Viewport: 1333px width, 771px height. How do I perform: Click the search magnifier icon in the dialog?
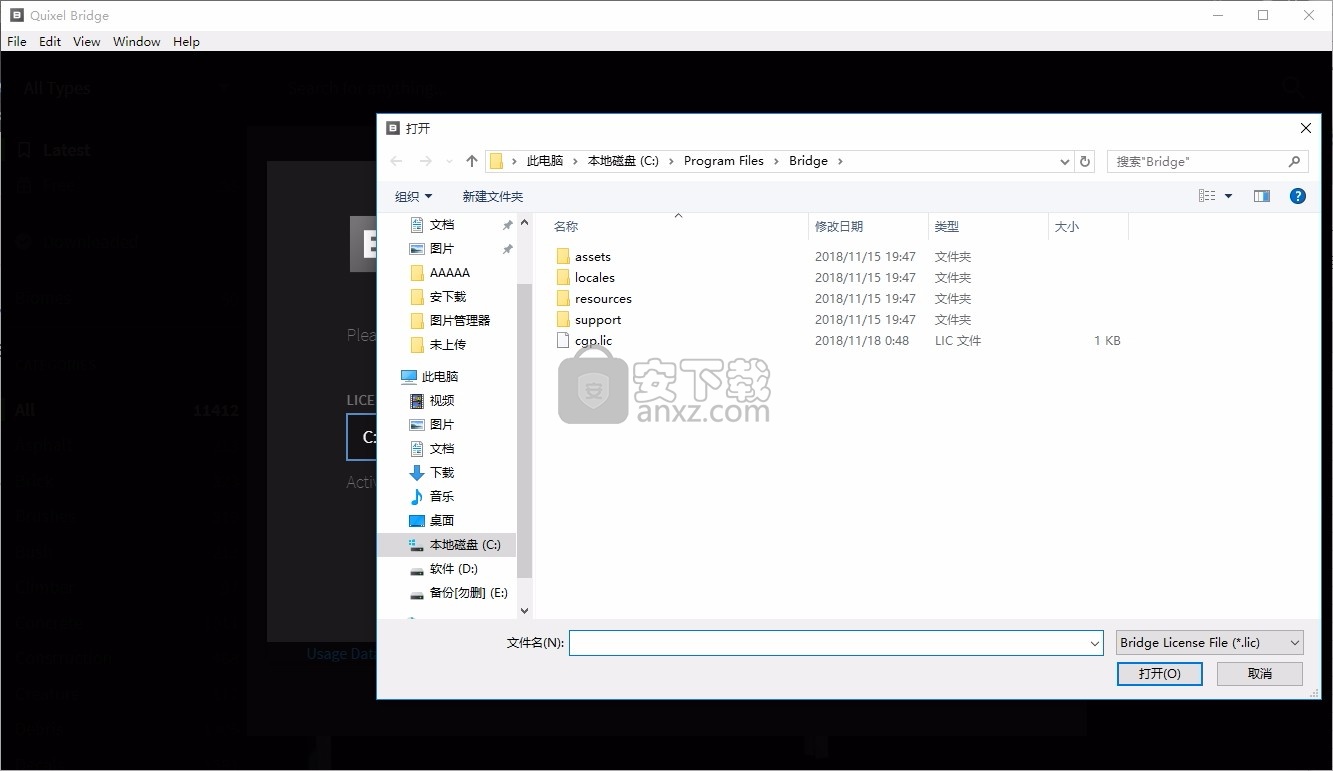click(x=1293, y=161)
